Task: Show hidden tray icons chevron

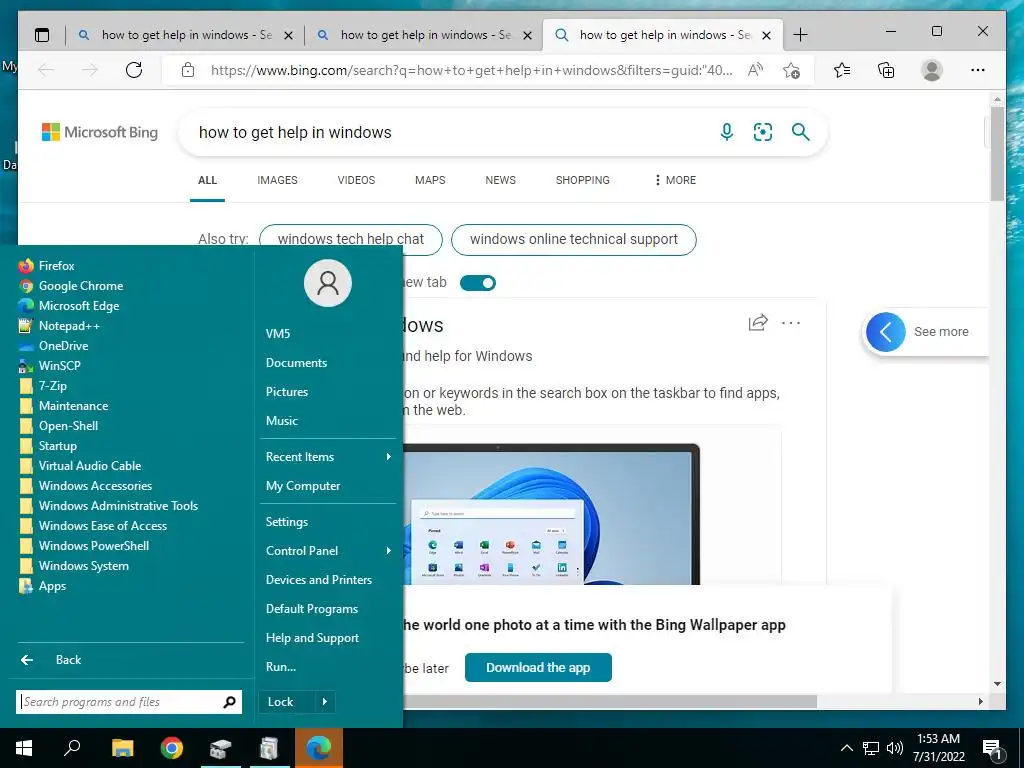Action: [x=846, y=748]
